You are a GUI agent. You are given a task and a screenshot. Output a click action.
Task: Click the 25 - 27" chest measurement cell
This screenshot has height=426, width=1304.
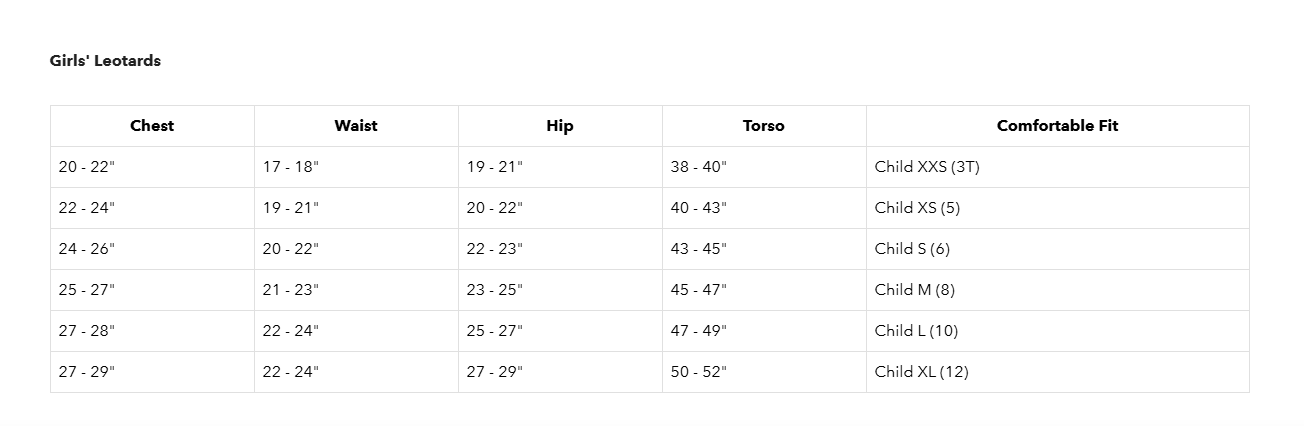[87, 290]
